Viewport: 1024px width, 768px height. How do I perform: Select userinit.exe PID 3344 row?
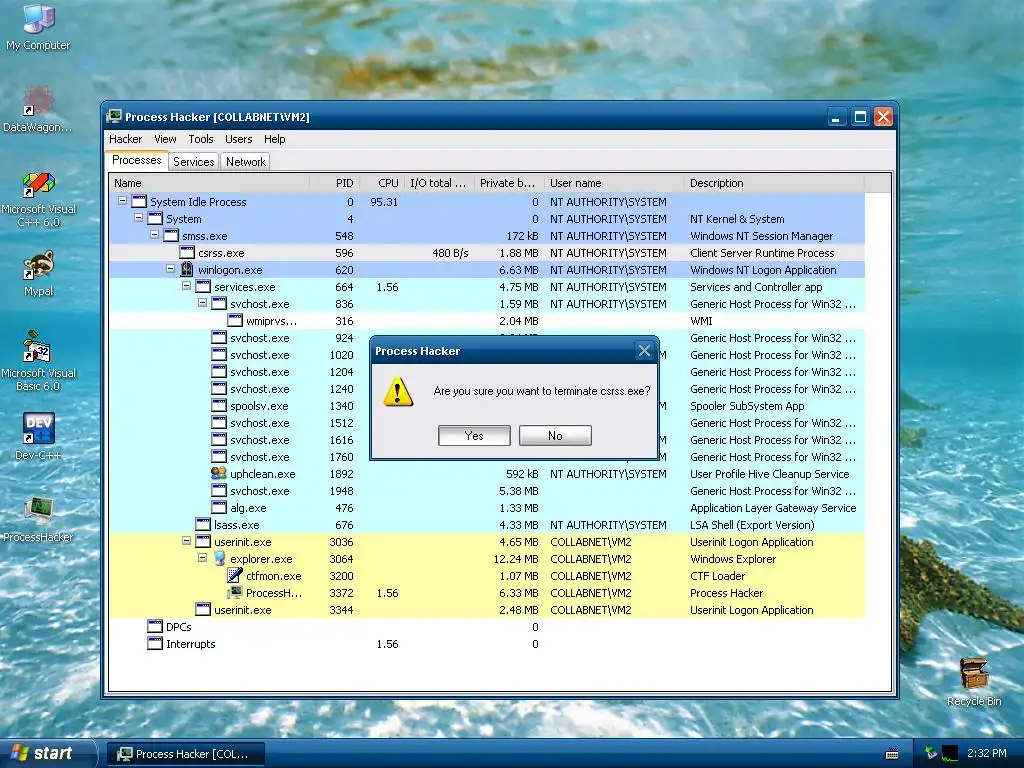tap(487, 609)
